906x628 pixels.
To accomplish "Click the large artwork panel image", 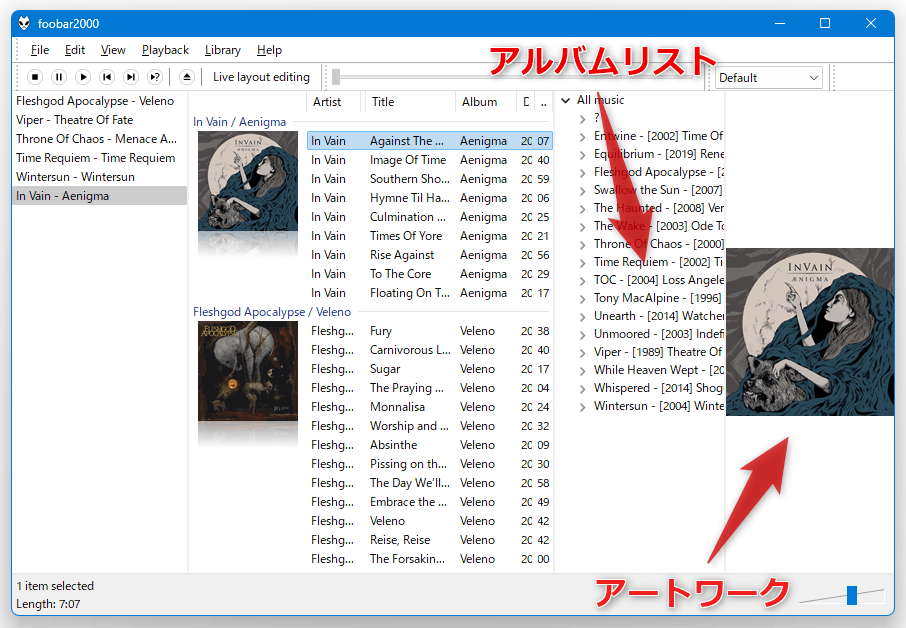I will tap(810, 332).
